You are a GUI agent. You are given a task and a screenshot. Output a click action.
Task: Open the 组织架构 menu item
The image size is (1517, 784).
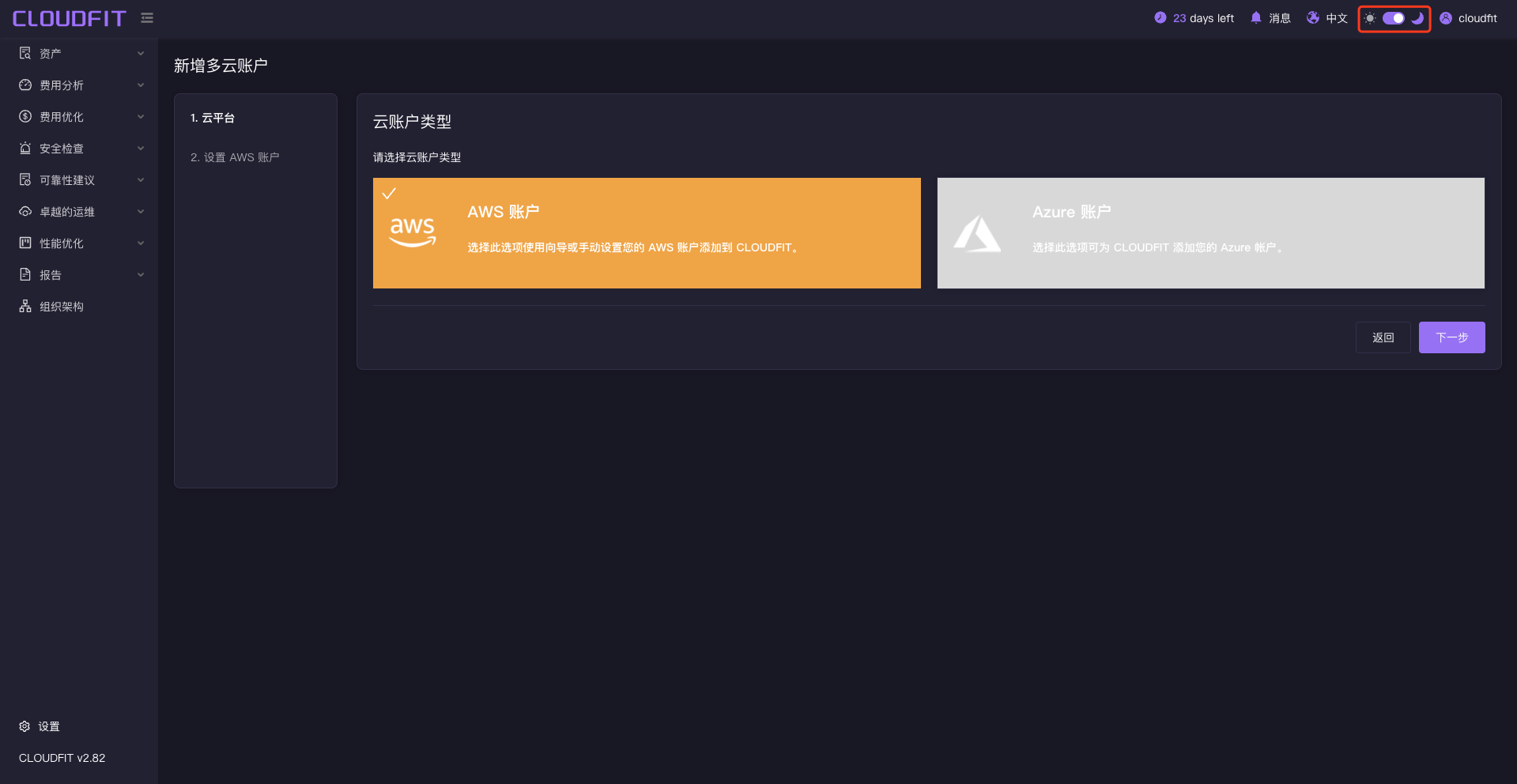pos(79,306)
